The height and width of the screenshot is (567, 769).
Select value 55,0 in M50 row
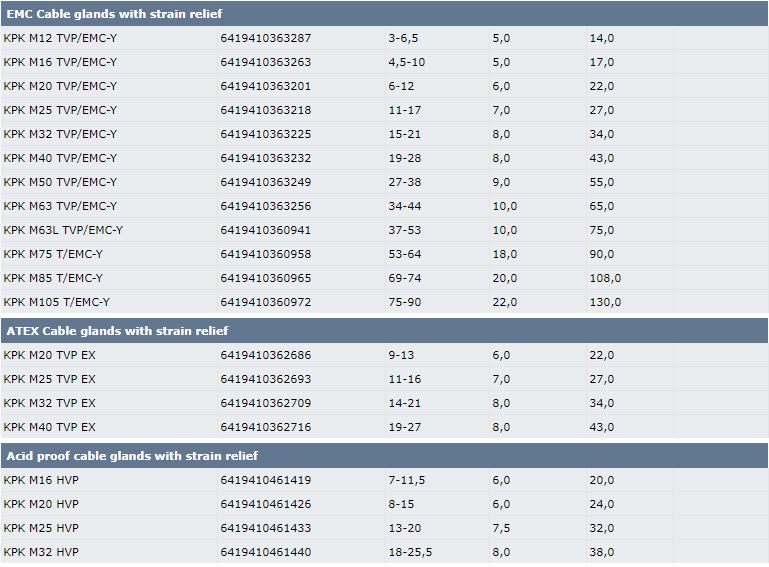602,182
